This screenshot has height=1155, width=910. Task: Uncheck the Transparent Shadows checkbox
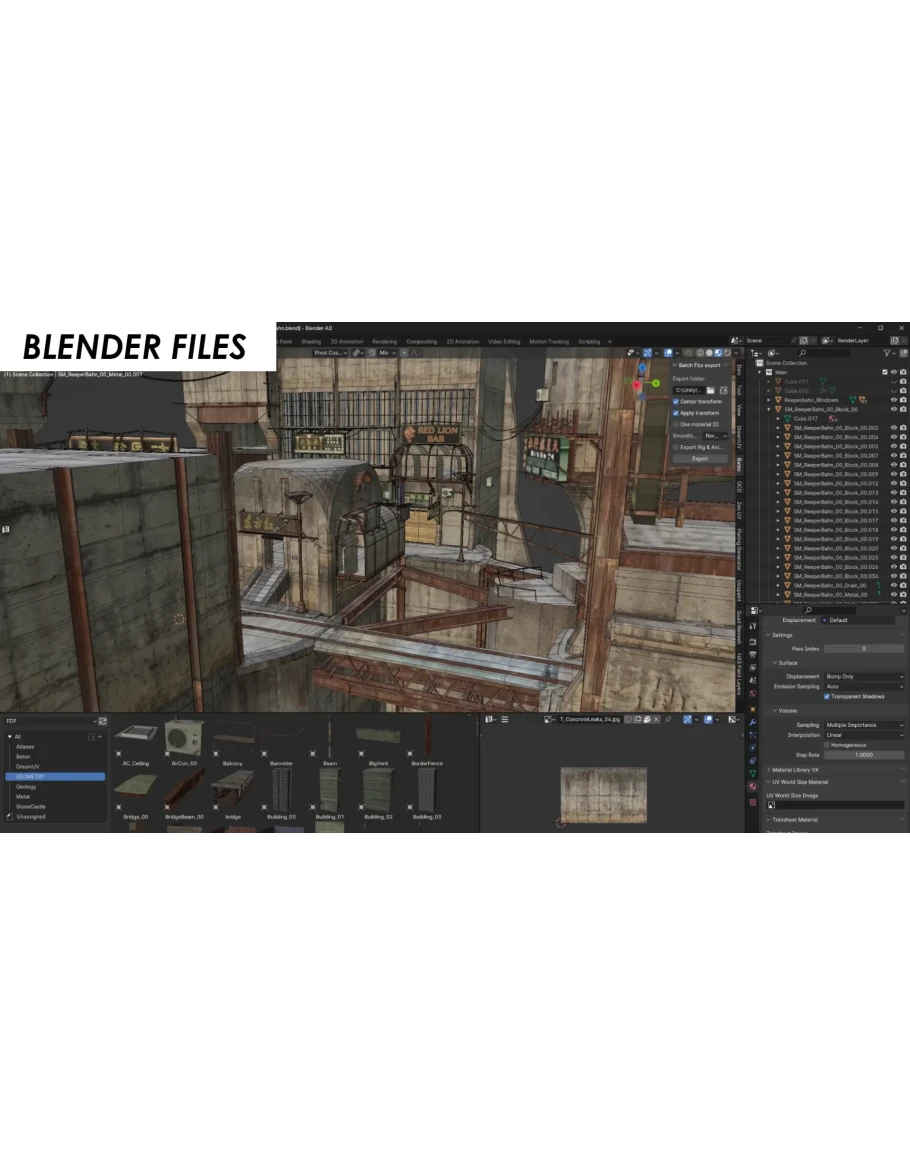pos(826,696)
